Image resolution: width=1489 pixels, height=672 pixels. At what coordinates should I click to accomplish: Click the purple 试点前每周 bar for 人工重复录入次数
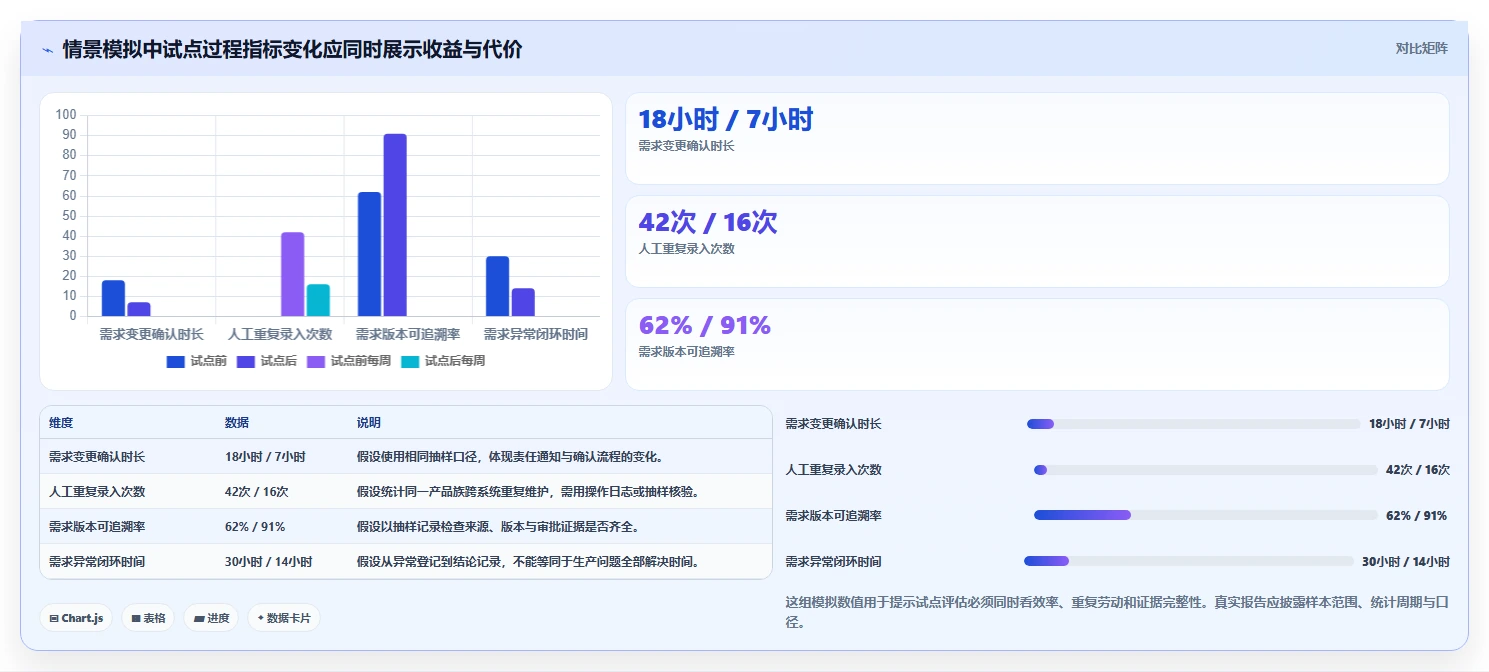point(292,274)
